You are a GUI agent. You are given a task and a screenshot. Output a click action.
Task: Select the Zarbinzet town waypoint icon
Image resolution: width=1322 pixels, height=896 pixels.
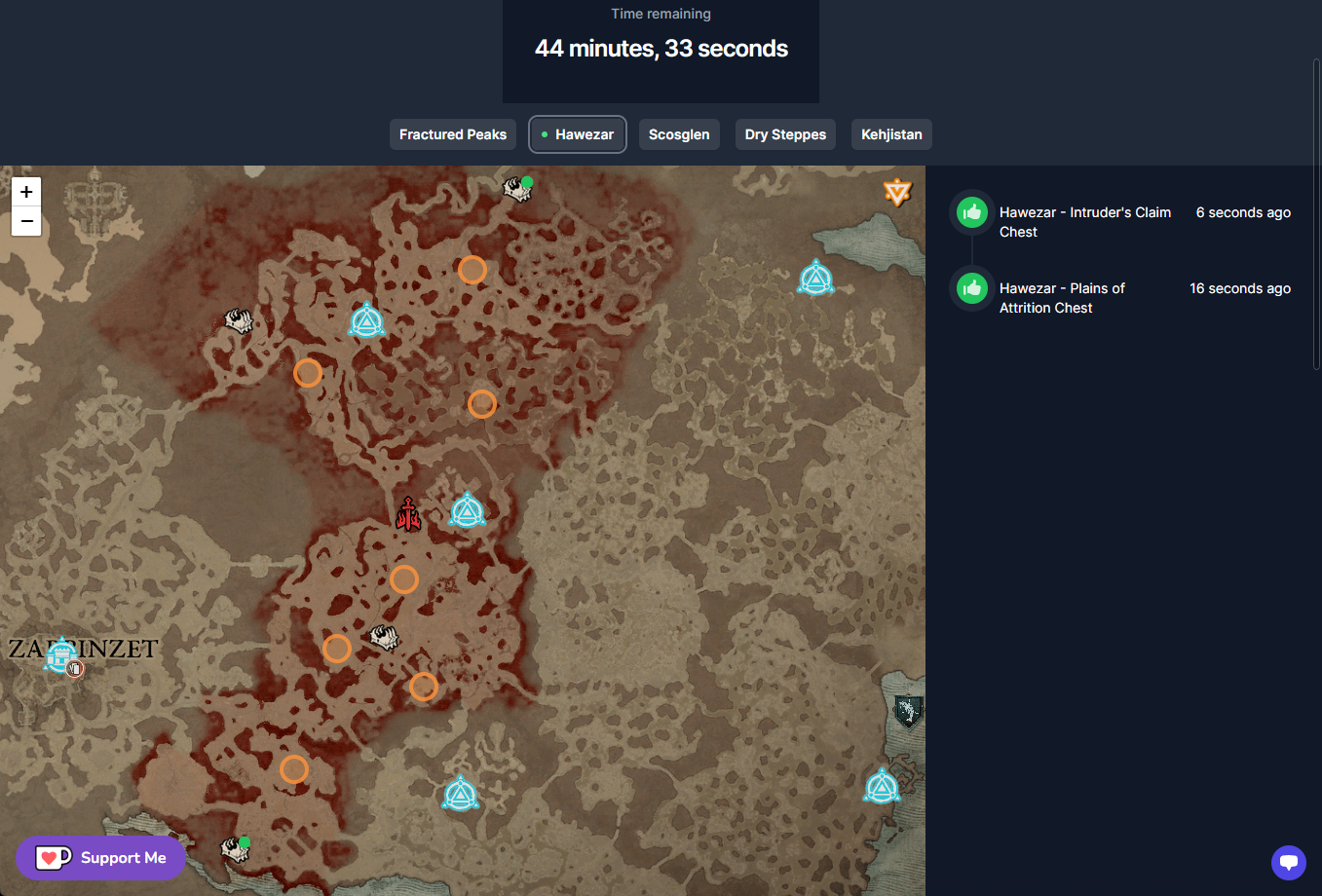click(60, 654)
